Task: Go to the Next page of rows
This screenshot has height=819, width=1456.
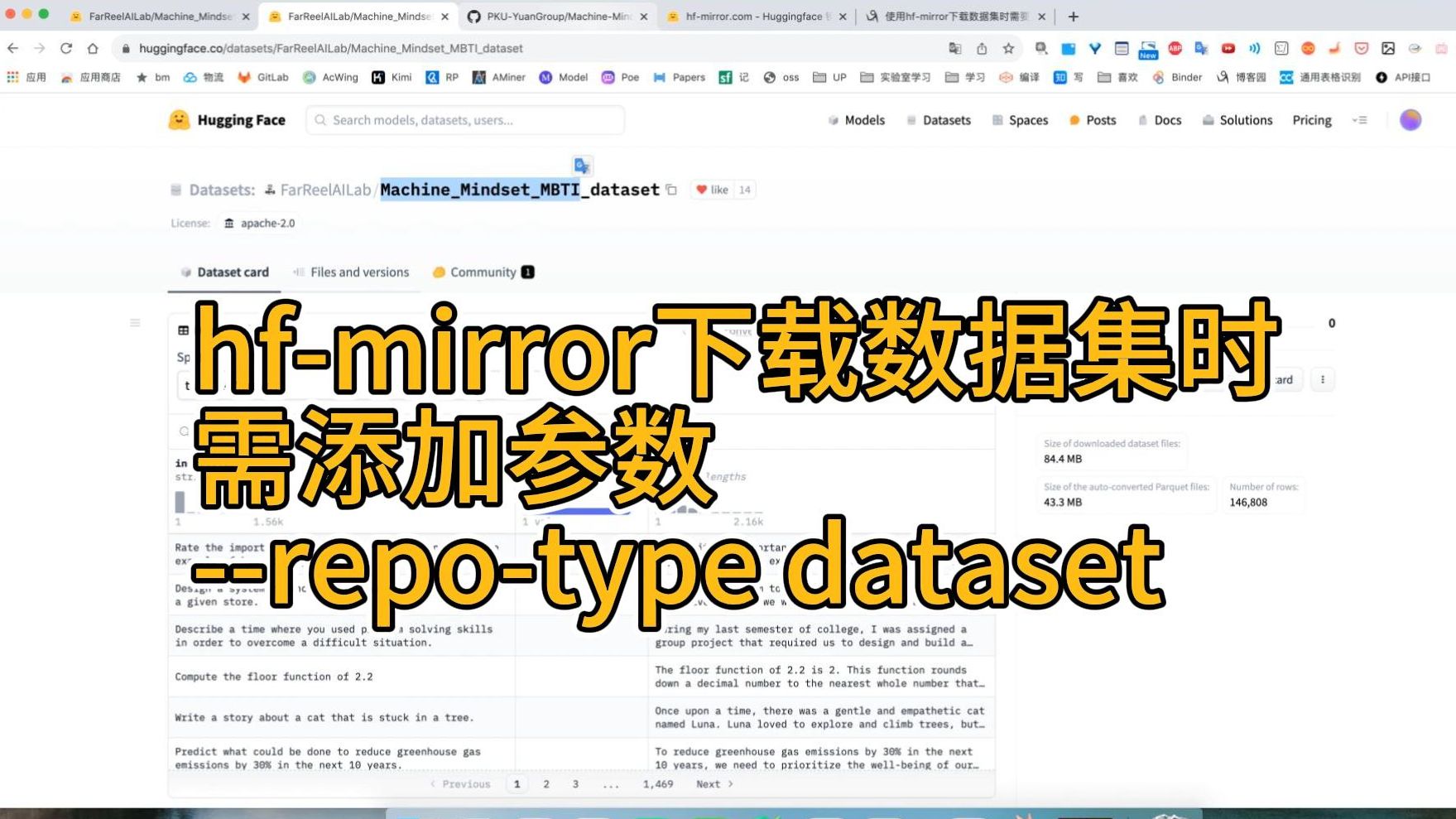Action: [x=714, y=784]
